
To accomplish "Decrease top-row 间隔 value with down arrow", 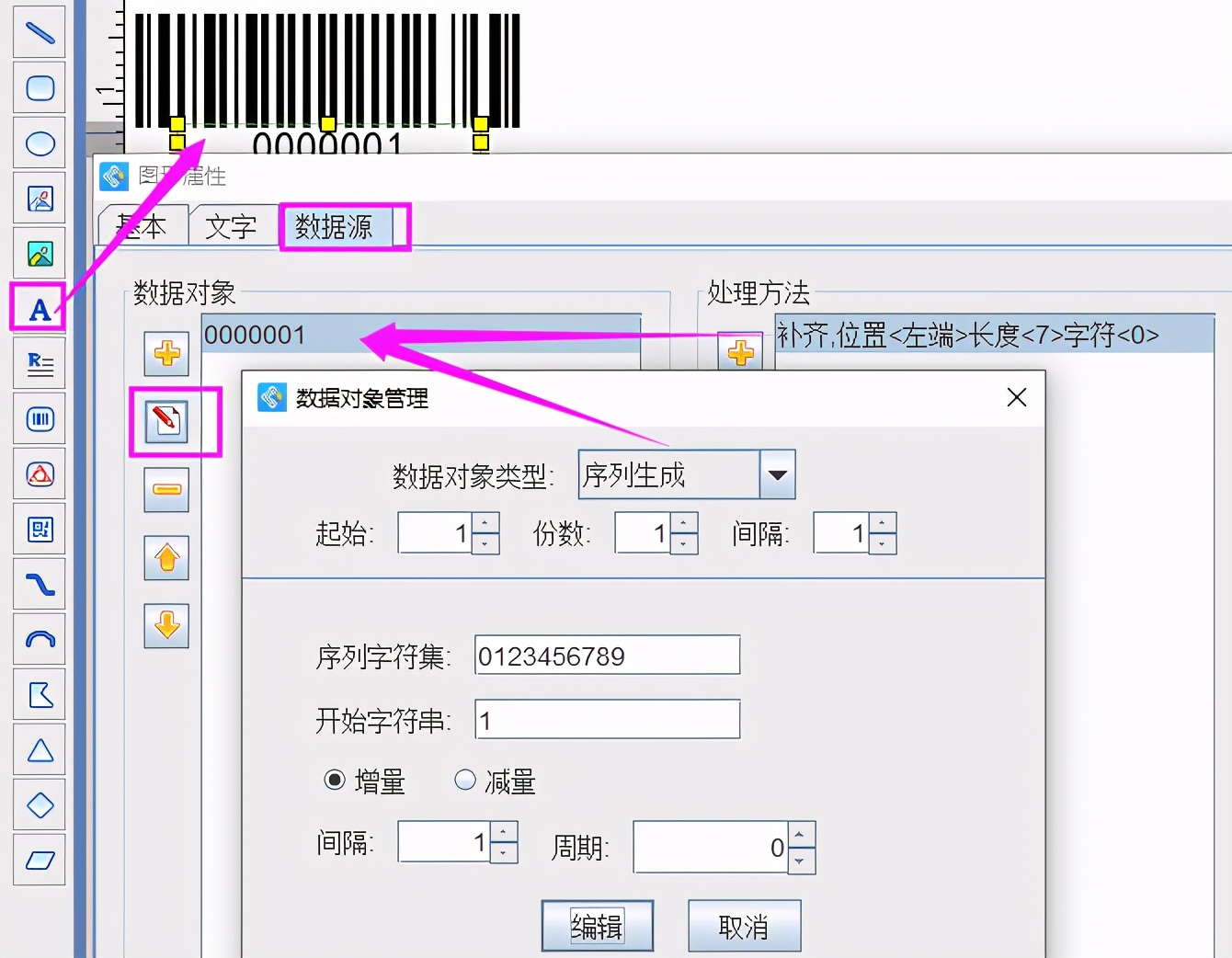I will click(883, 543).
